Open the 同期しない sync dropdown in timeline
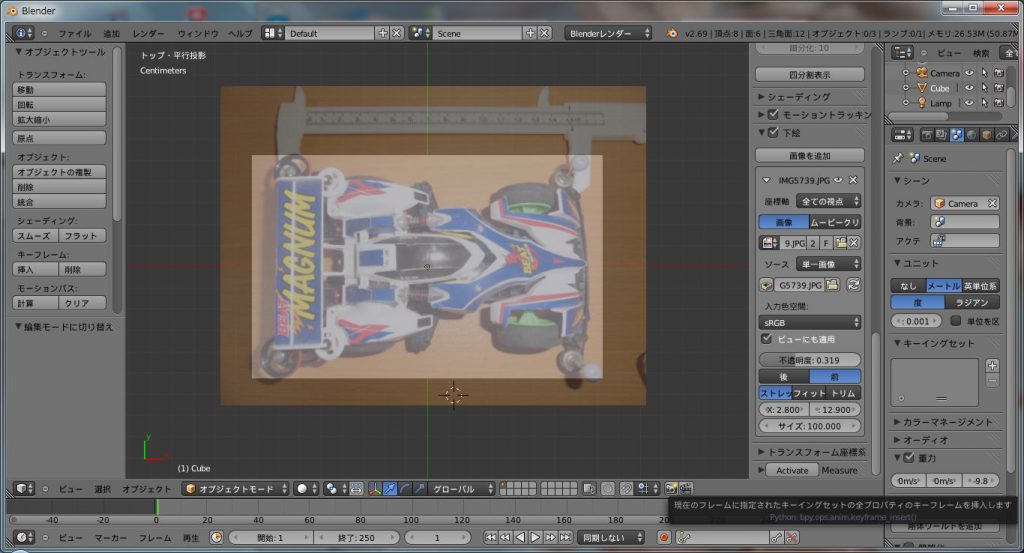This screenshot has width=1024, height=553. (611, 537)
